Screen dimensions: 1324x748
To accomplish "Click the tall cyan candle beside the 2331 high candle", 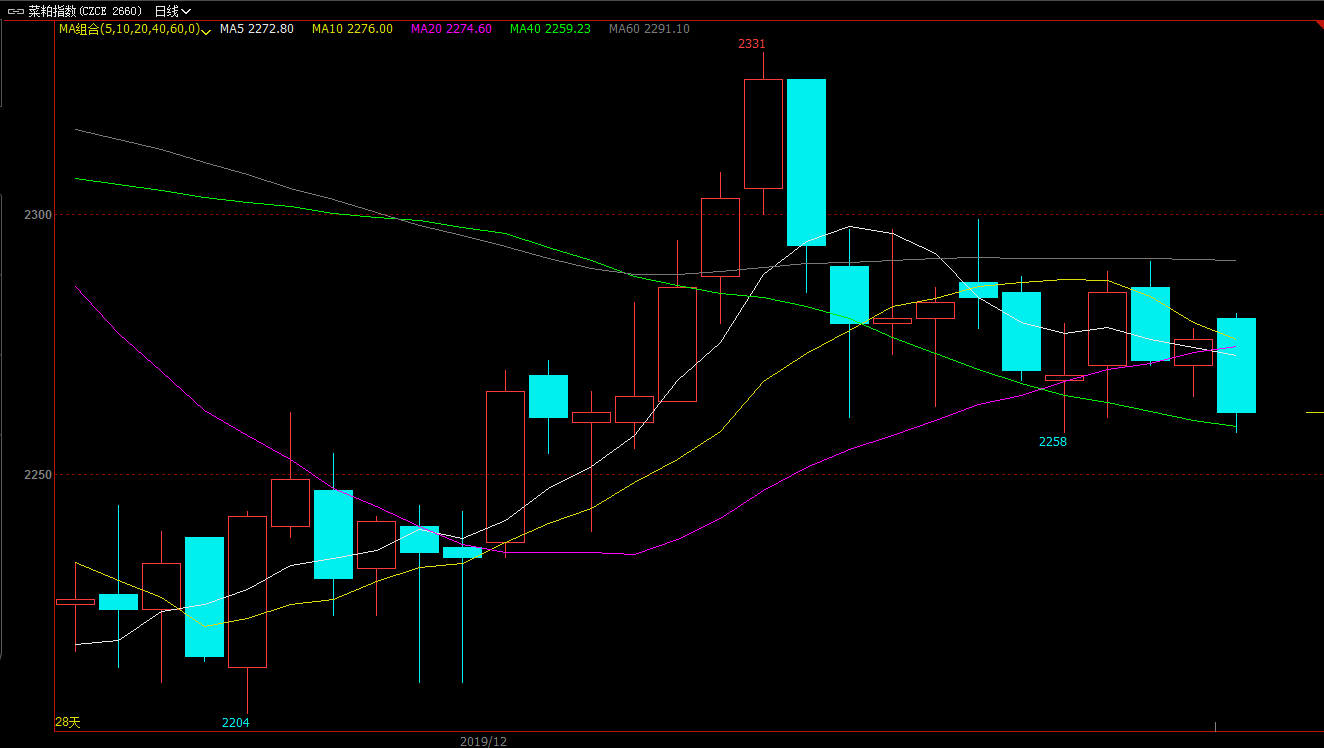I will (806, 162).
